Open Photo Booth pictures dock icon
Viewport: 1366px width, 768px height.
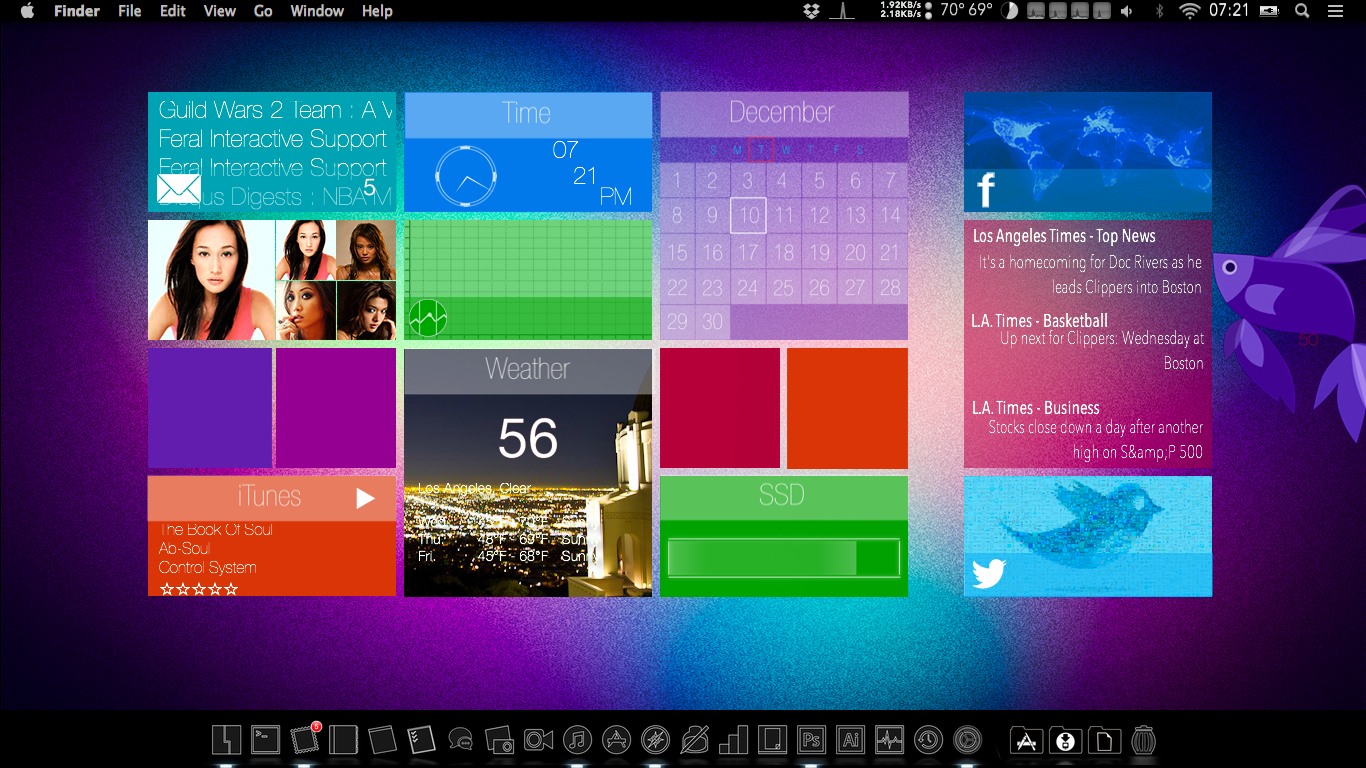tap(499, 740)
